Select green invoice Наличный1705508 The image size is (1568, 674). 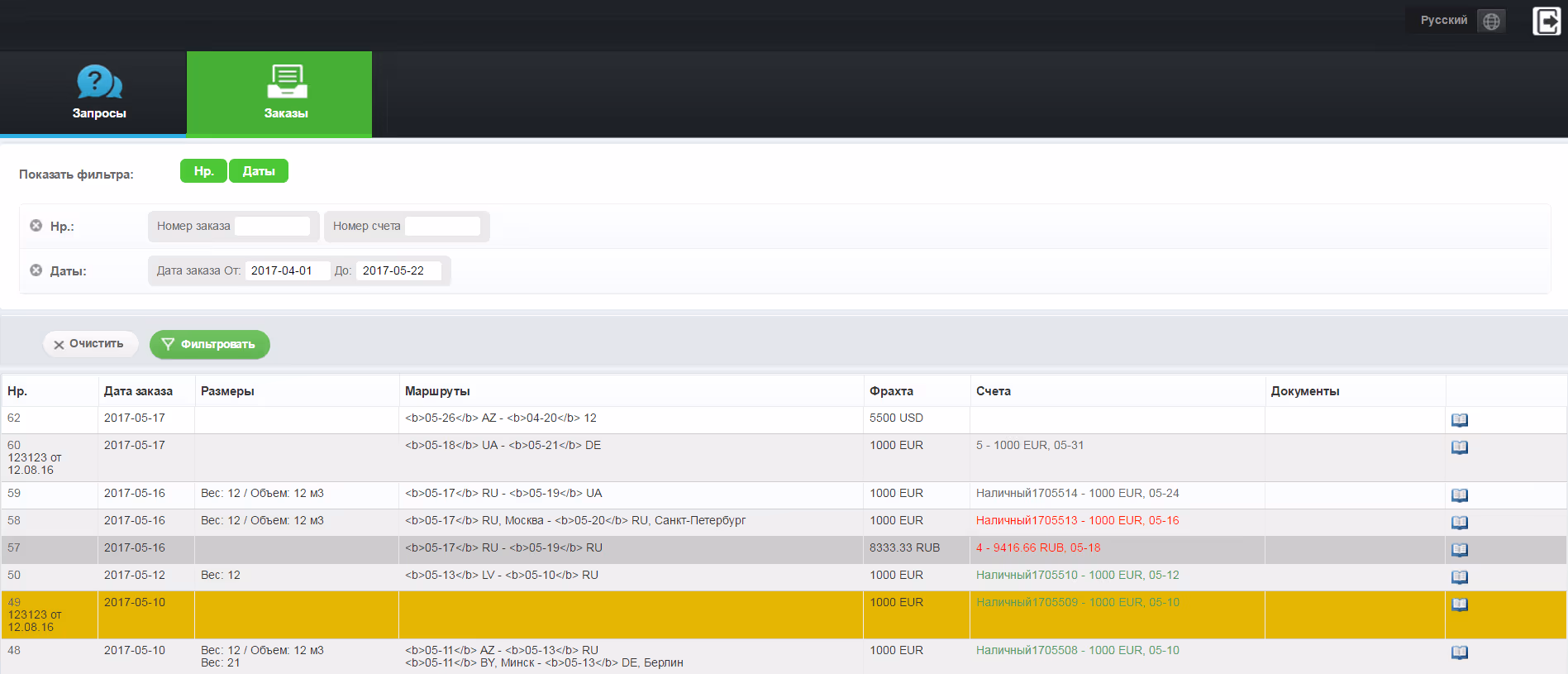point(1078,650)
